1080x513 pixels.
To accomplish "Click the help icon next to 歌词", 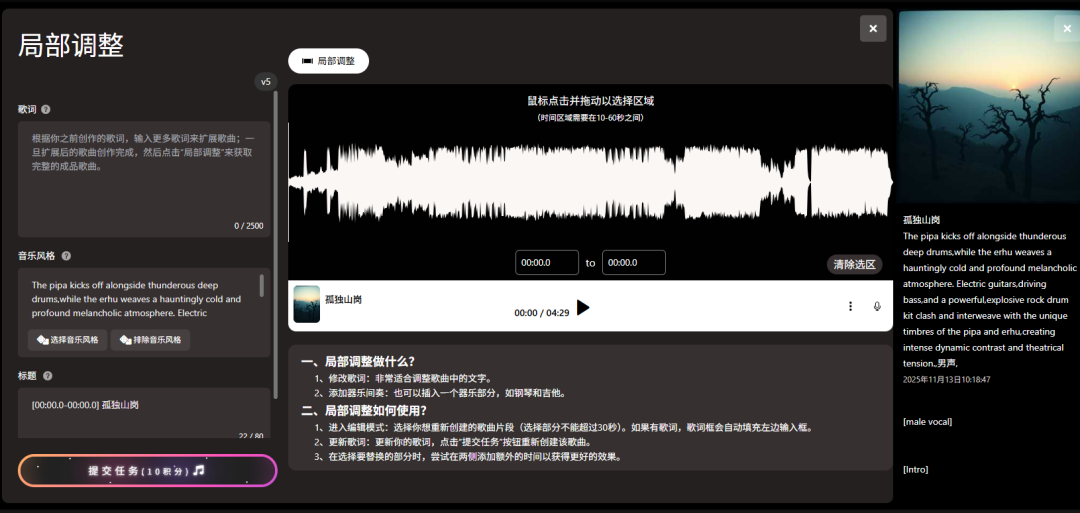I will click(x=45, y=109).
